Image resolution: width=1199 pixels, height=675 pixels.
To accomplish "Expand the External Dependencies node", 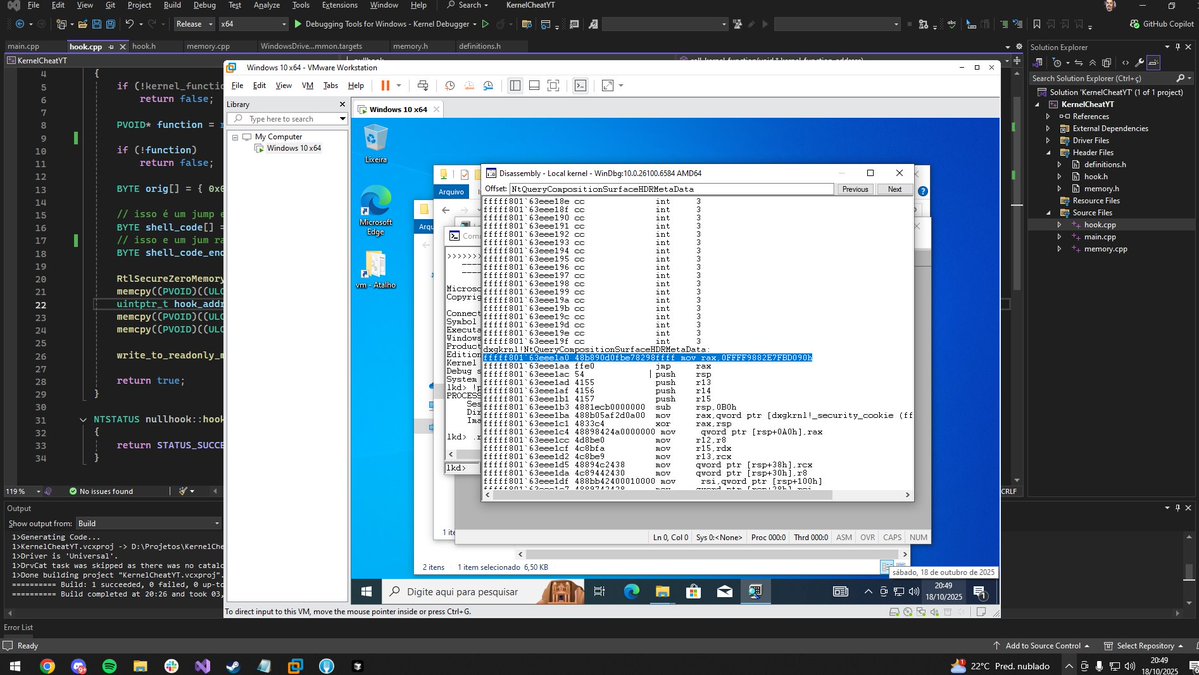I will point(1048,128).
